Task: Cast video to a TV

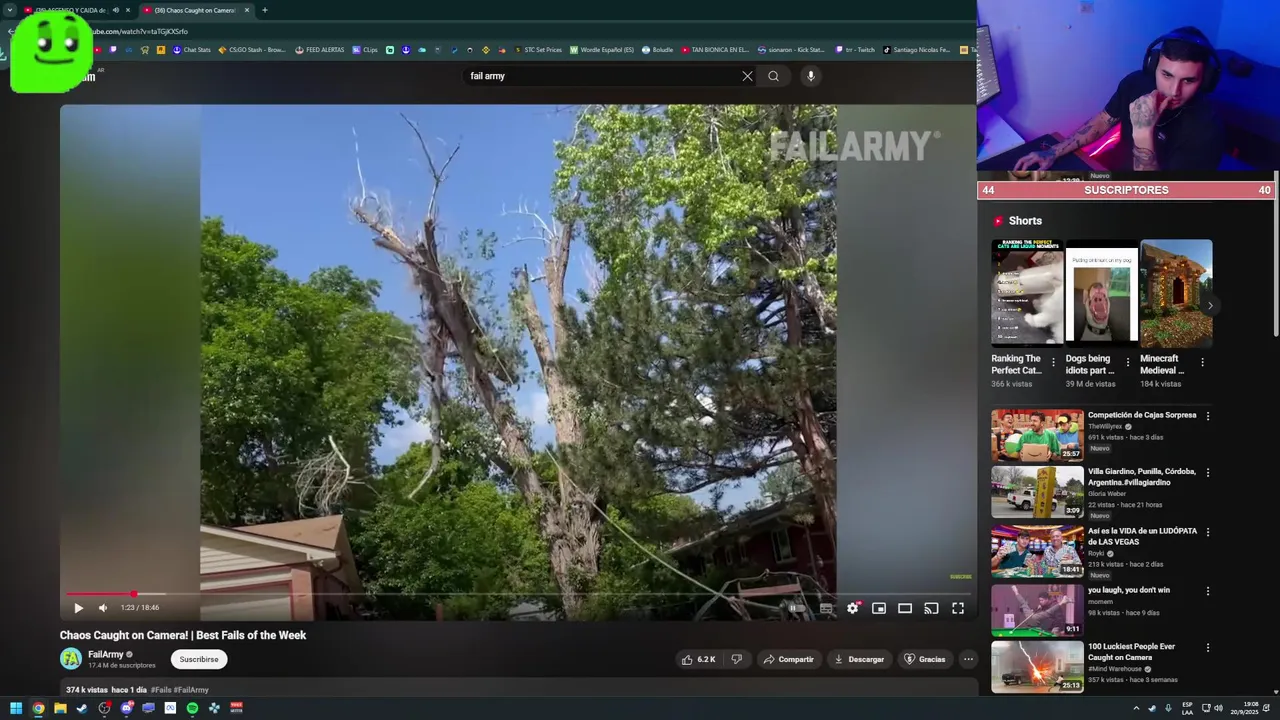Action: pyautogui.click(x=931, y=608)
